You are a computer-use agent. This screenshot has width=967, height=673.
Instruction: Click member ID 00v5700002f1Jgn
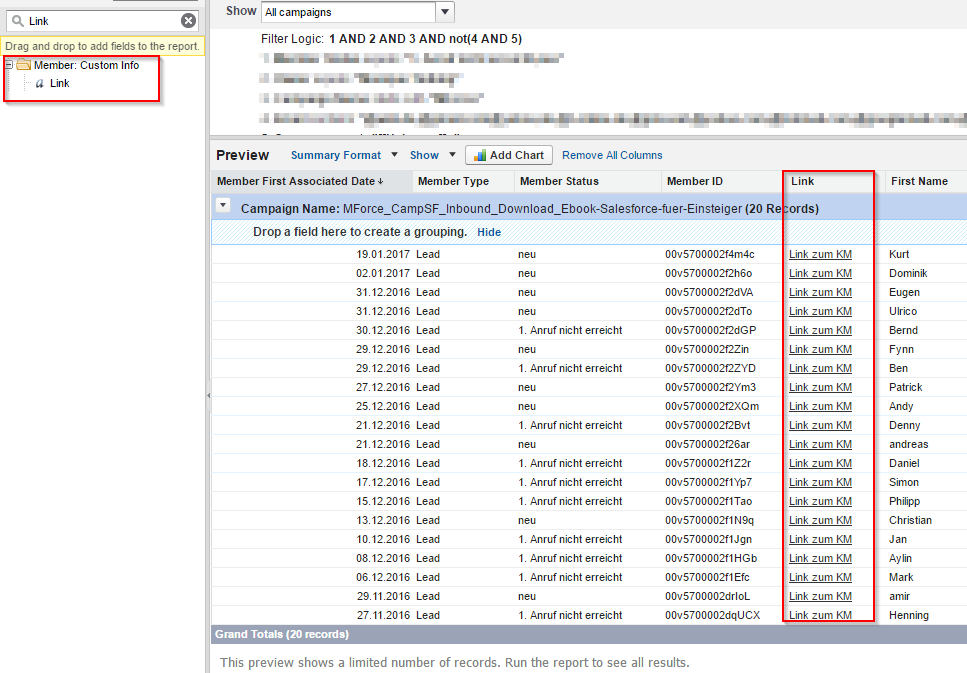[709, 539]
